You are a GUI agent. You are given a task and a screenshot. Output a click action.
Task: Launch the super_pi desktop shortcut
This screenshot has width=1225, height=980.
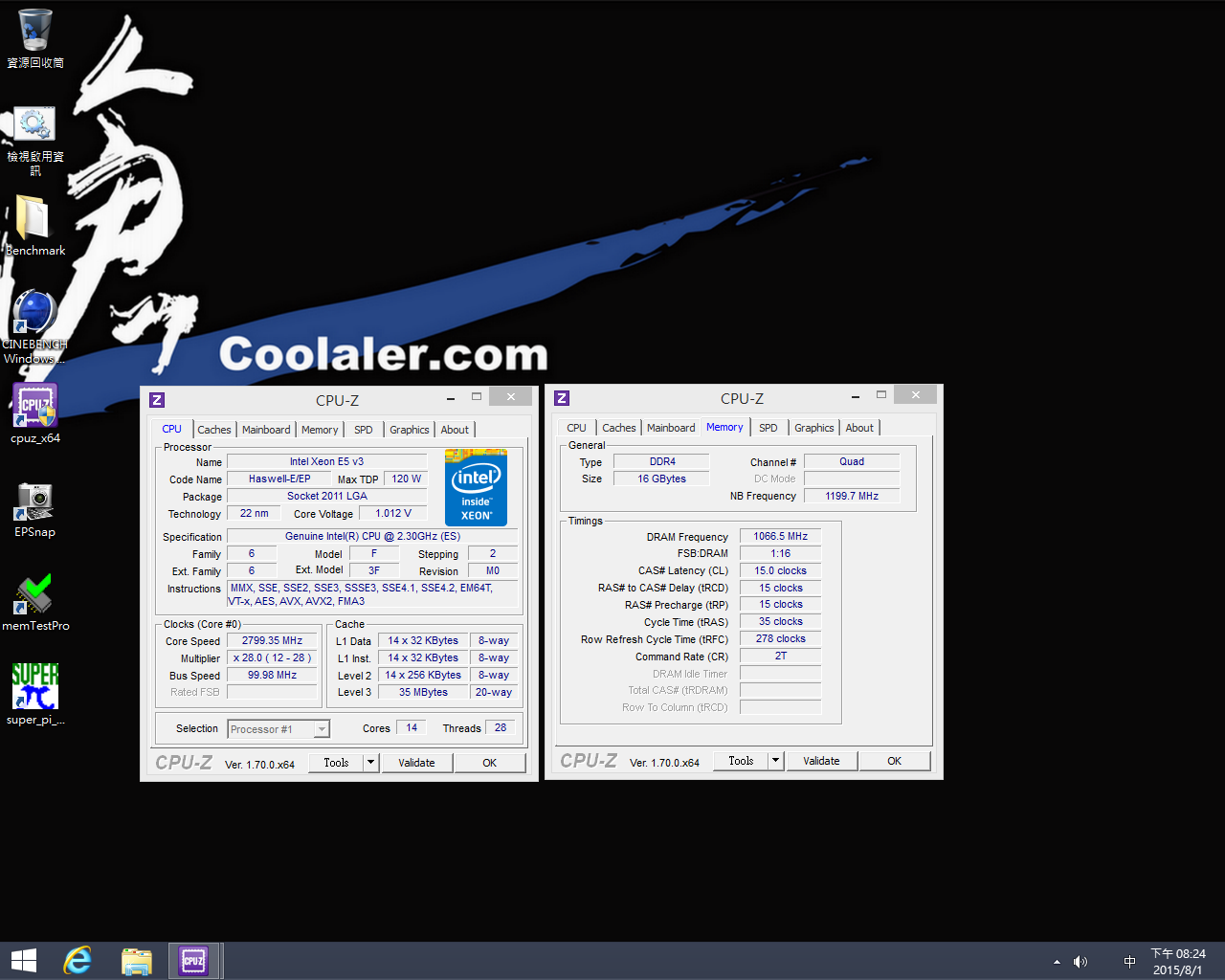35,694
